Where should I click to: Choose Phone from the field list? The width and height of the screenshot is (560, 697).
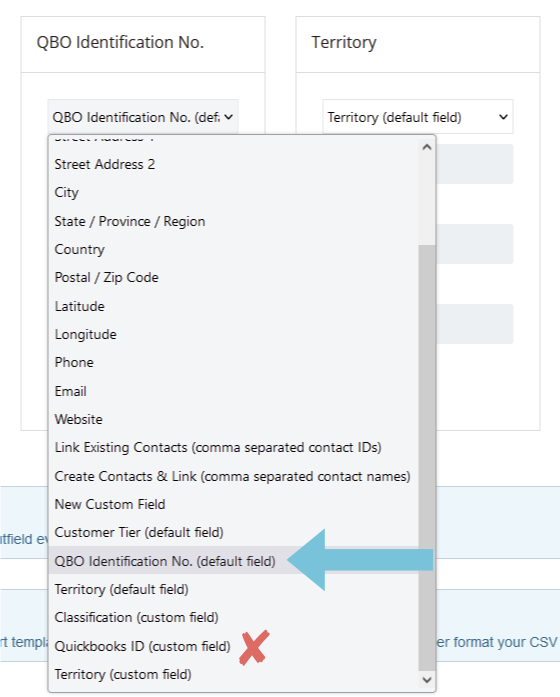[x=233, y=362]
